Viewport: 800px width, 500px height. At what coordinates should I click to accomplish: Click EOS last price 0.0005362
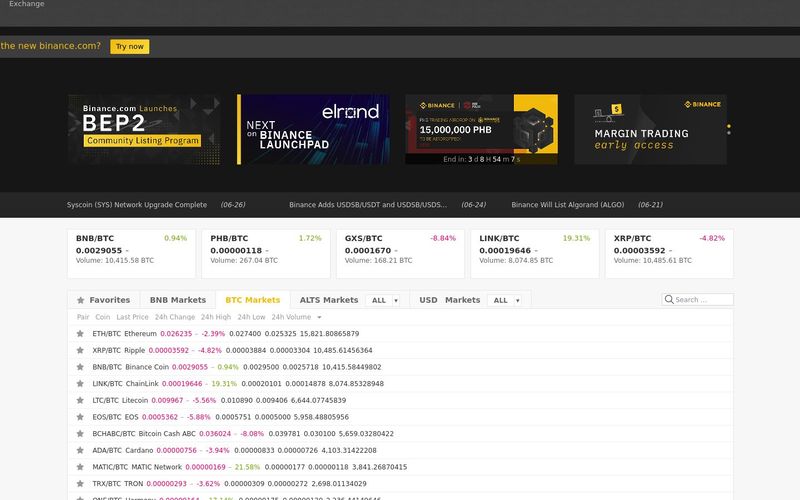(x=160, y=417)
